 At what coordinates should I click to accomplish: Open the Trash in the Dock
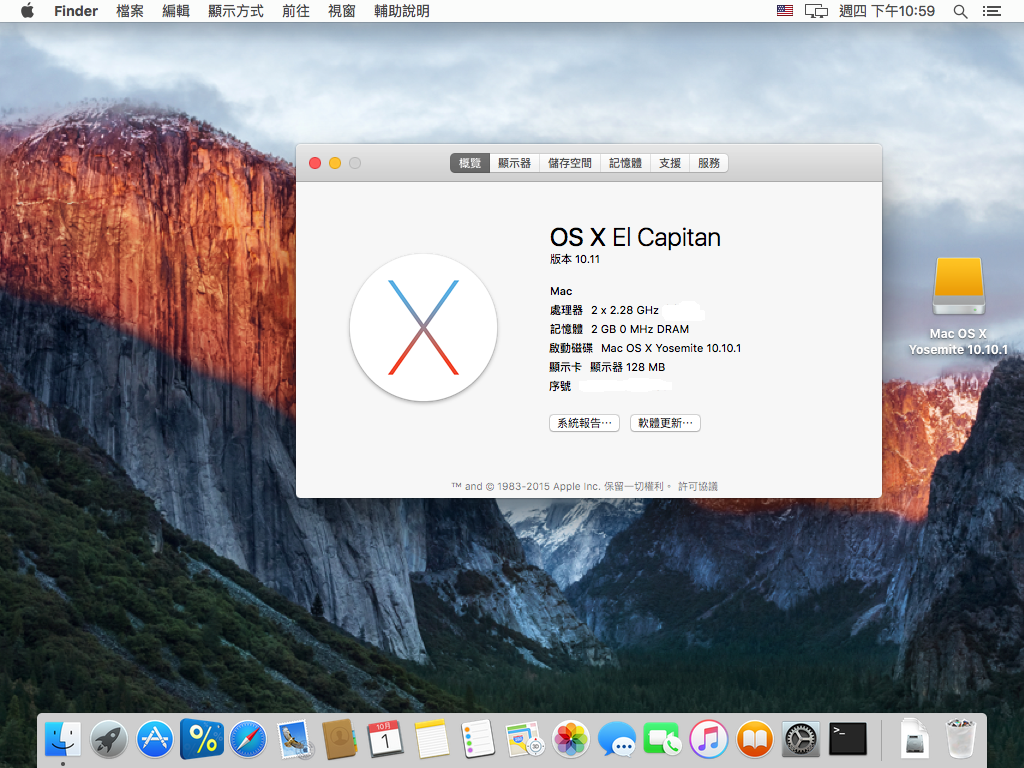point(961,739)
